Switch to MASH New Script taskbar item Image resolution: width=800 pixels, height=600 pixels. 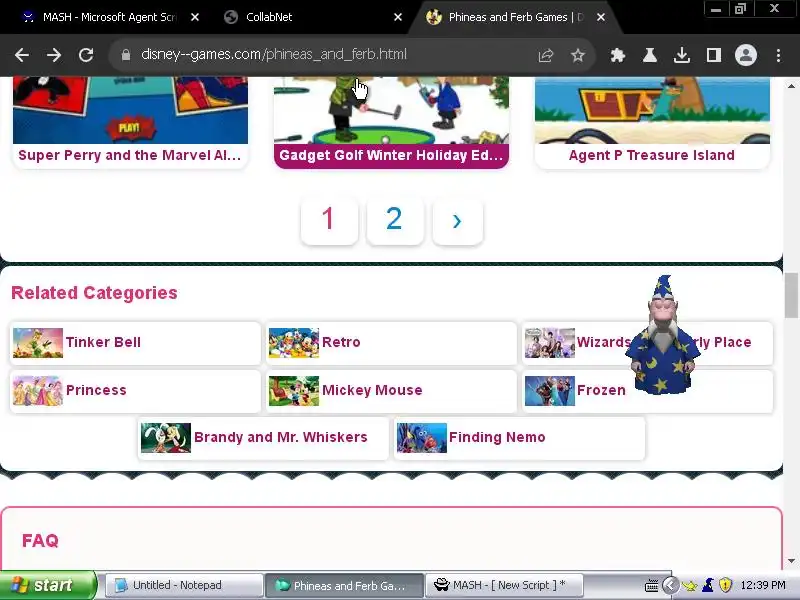coord(504,585)
